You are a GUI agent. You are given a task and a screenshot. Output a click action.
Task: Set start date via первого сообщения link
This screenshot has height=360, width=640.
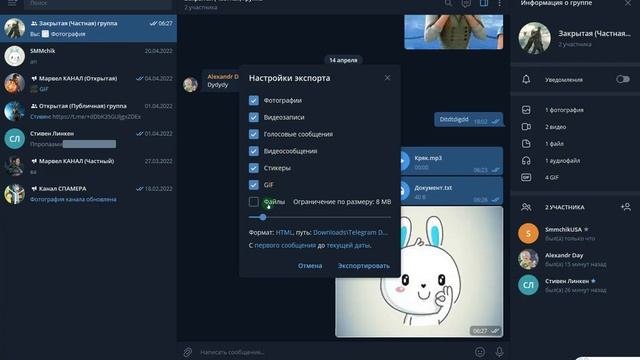tap(285, 245)
